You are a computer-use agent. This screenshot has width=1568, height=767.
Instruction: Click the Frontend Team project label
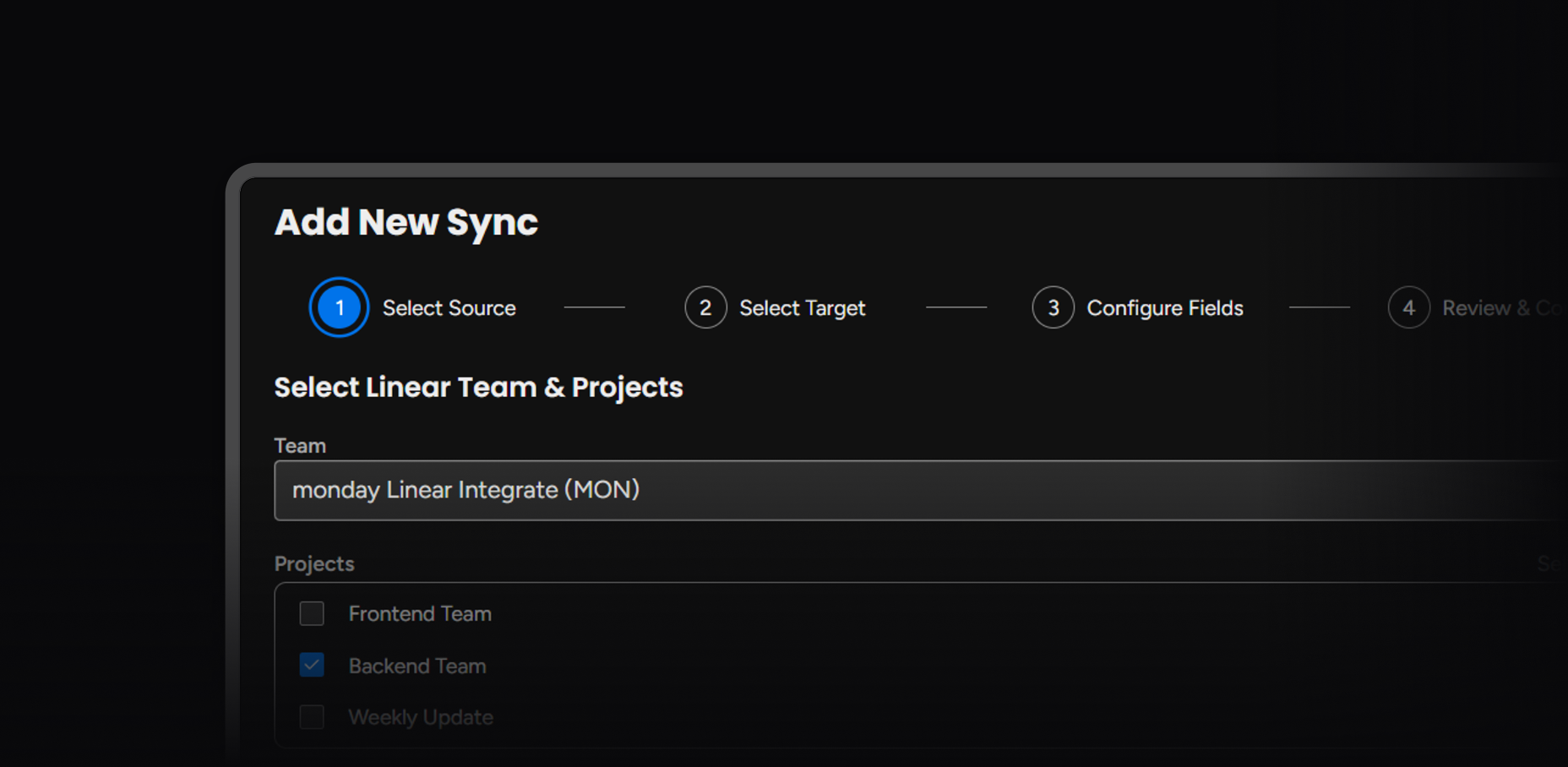[x=420, y=614]
